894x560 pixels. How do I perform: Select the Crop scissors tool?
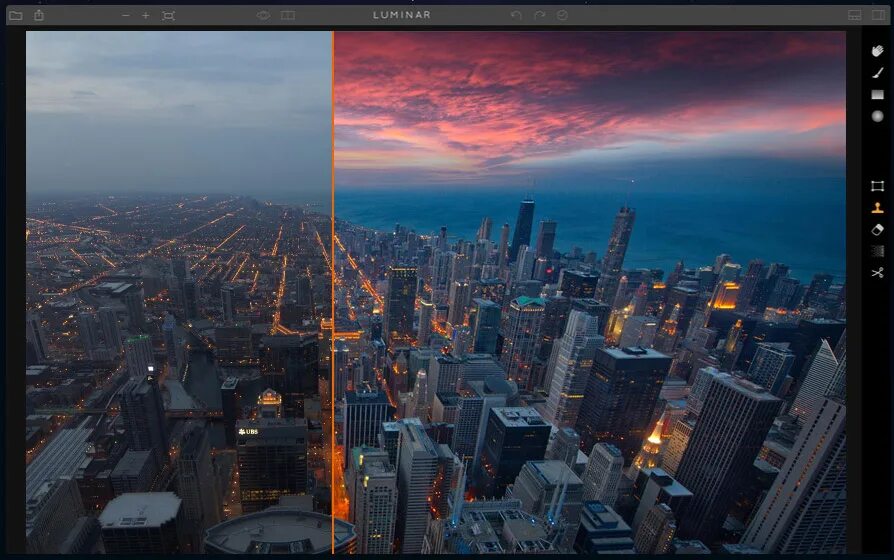pos(877,273)
